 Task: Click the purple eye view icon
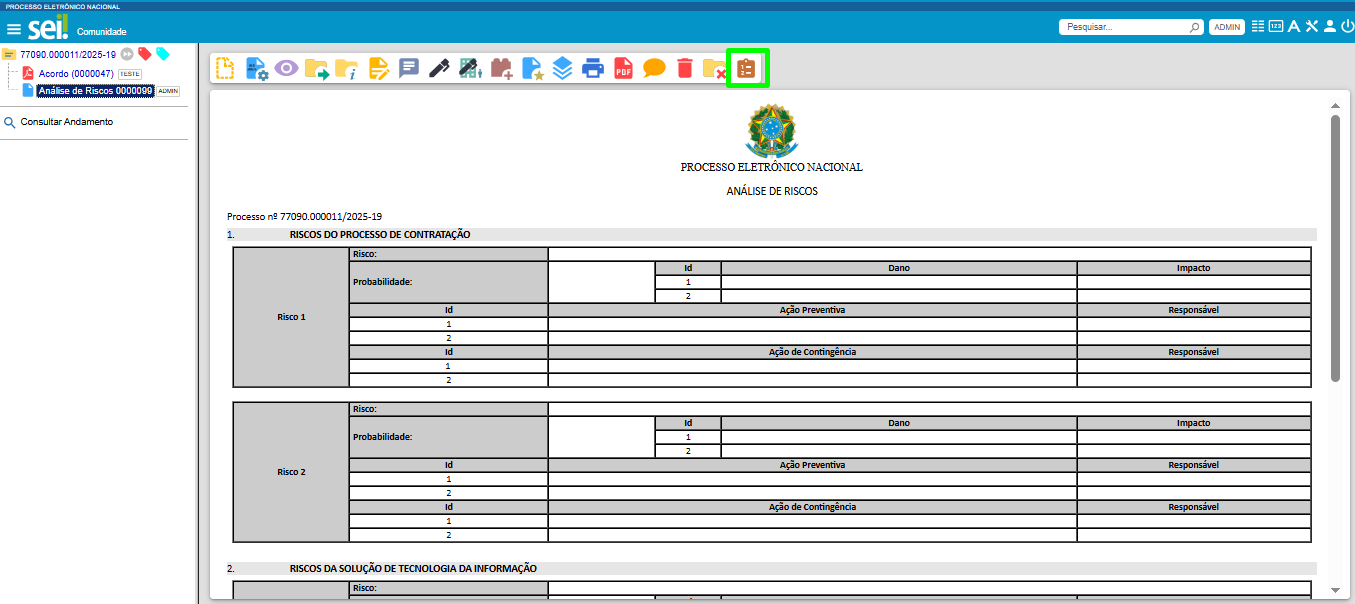[x=287, y=68]
